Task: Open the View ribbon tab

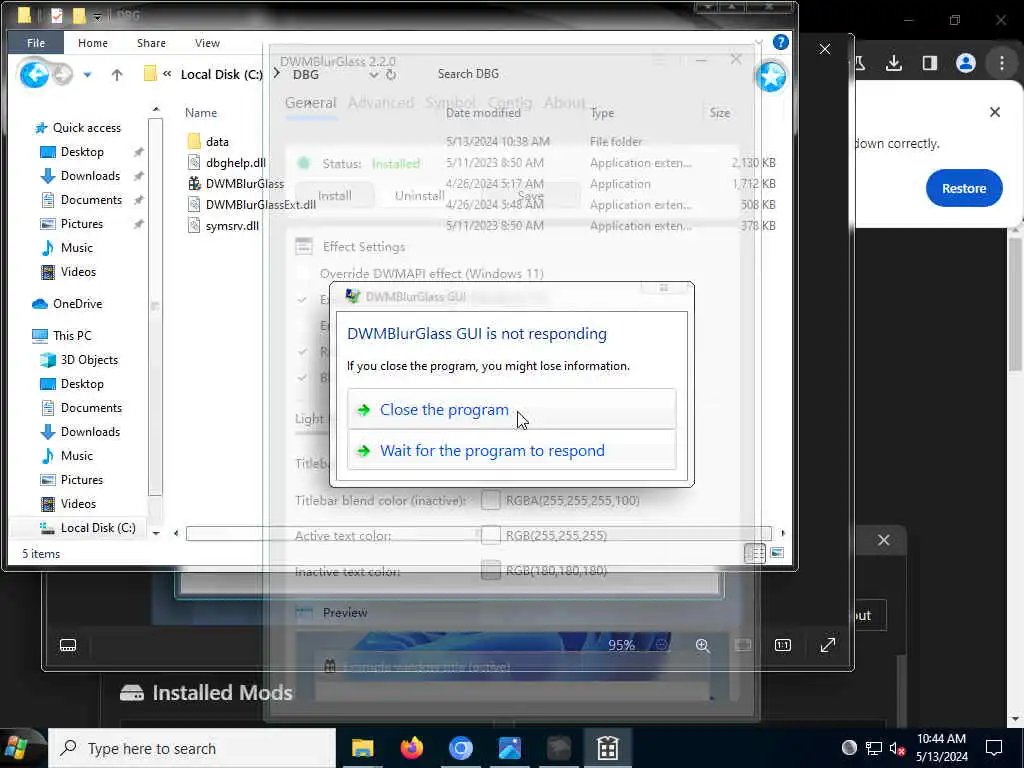Action: click(207, 43)
